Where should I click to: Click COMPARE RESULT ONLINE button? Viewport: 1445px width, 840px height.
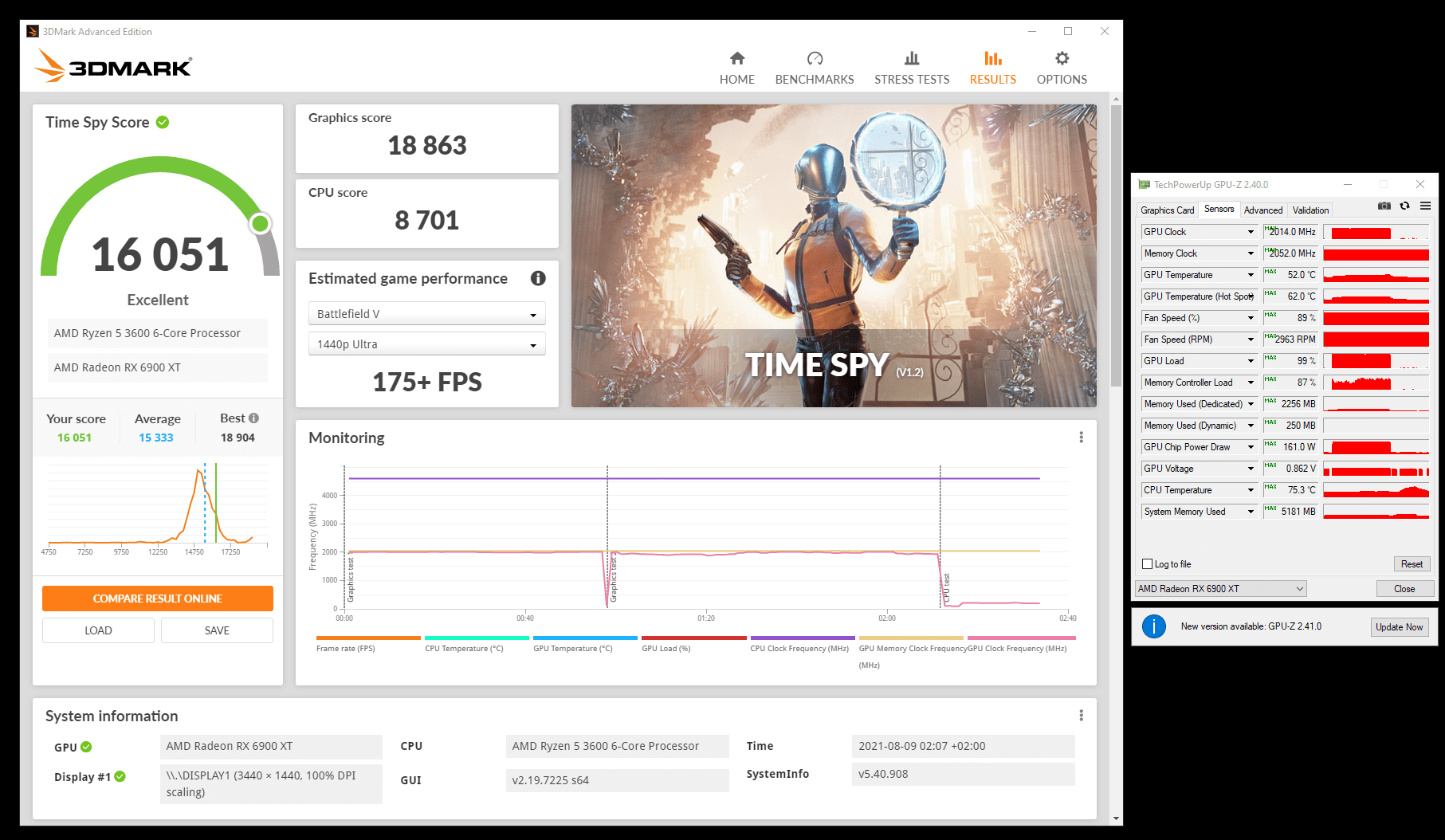pos(158,599)
